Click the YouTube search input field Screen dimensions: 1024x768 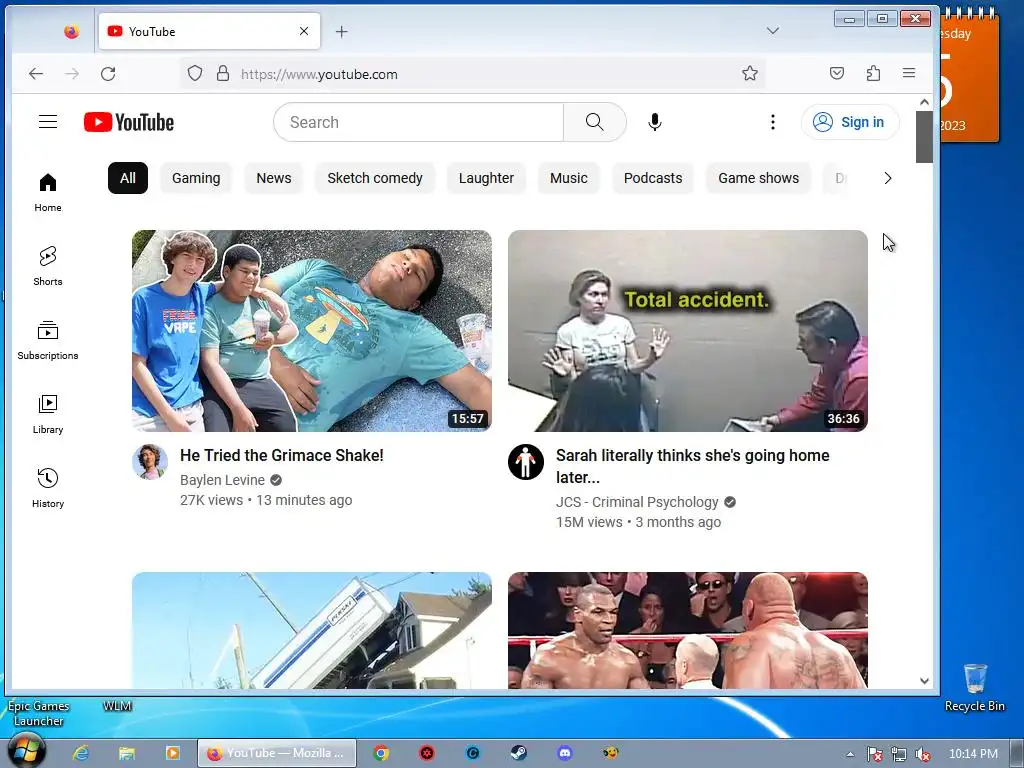tap(419, 122)
